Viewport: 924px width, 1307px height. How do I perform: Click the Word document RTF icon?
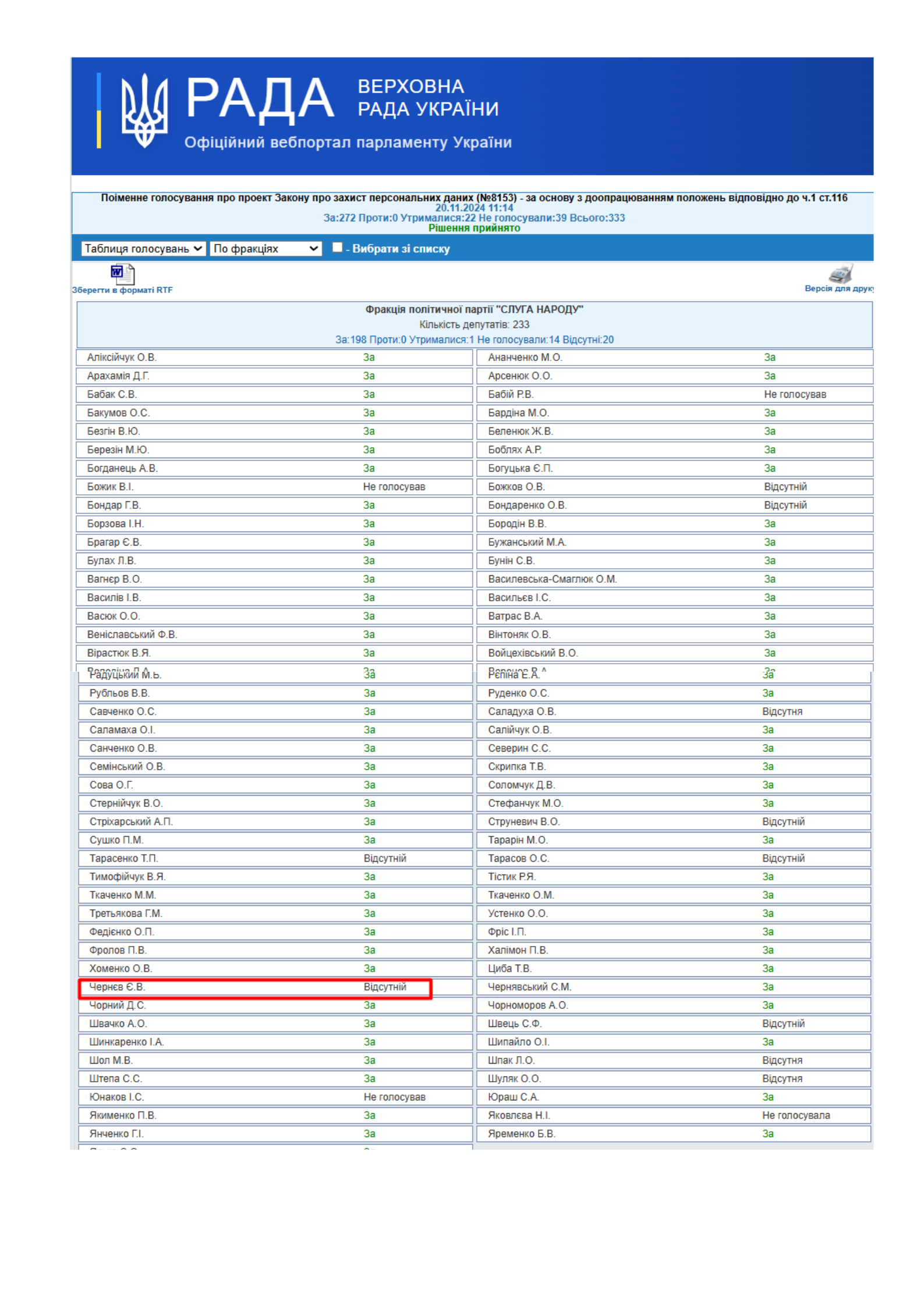click(x=122, y=274)
